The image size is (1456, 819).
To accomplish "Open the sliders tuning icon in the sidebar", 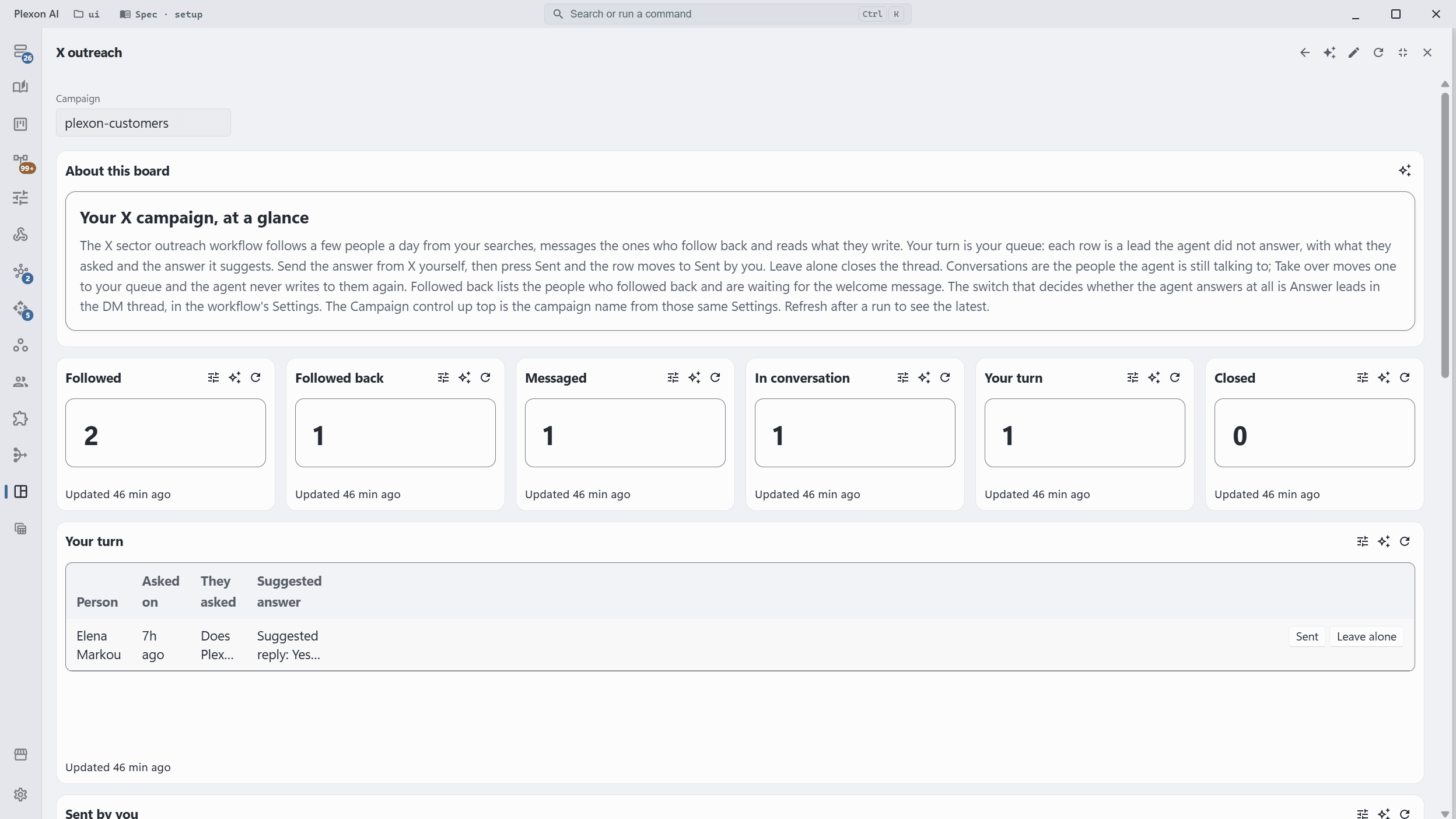I will pyautogui.click(x=20, y=198).
